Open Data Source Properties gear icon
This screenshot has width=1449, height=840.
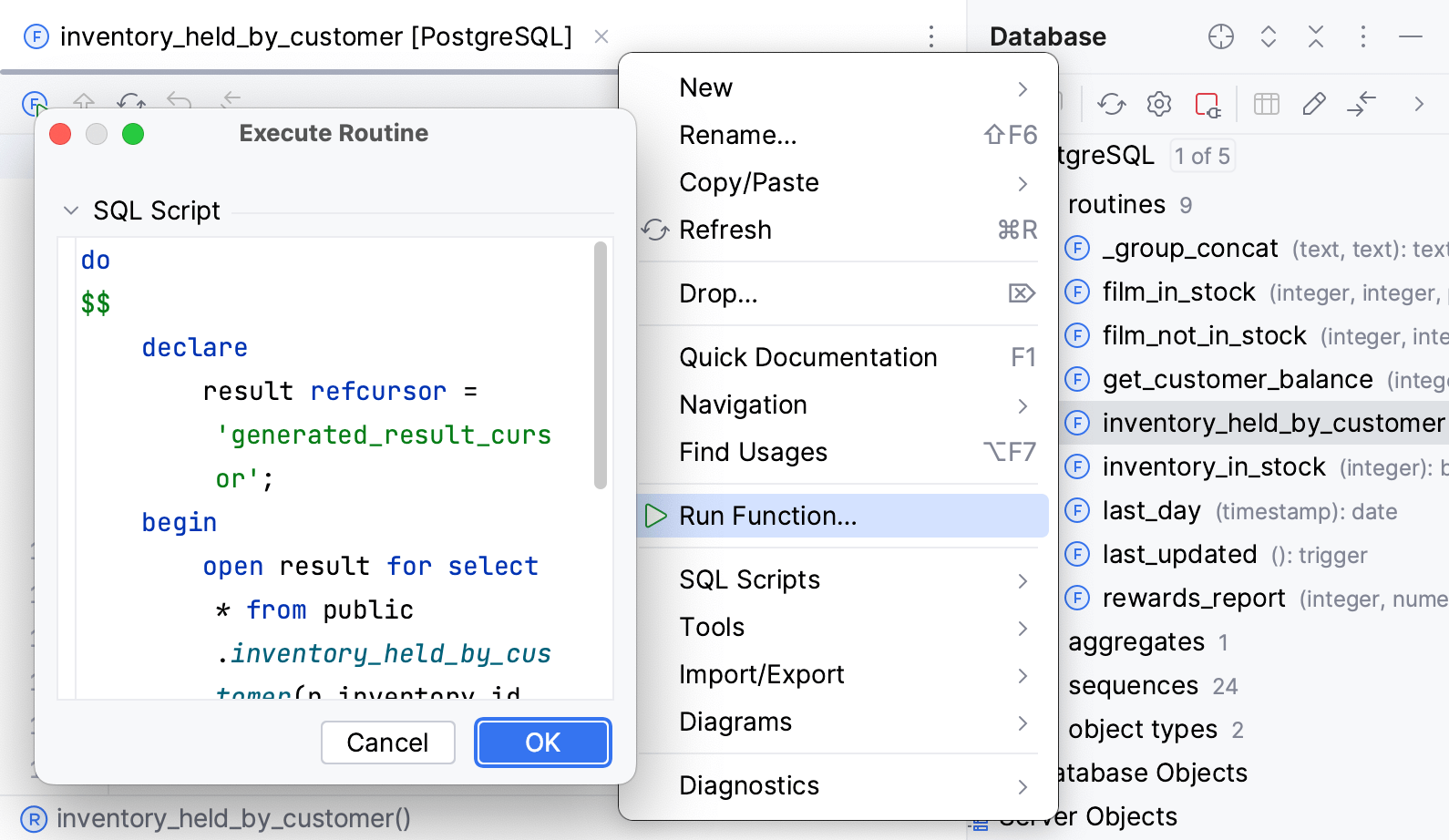(x=1158, y=104)
